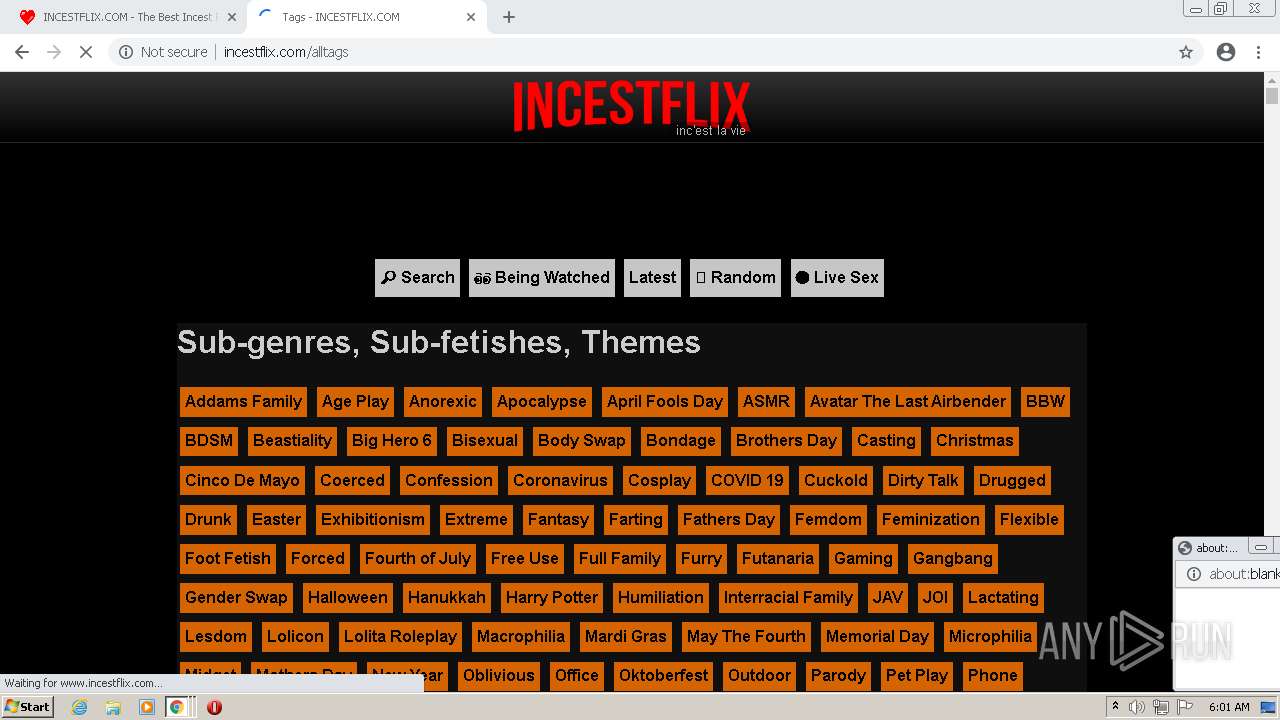Open the Latest page
Image resolution: width=1280 pixels, height=720 pixels.
tap(652, 278)
